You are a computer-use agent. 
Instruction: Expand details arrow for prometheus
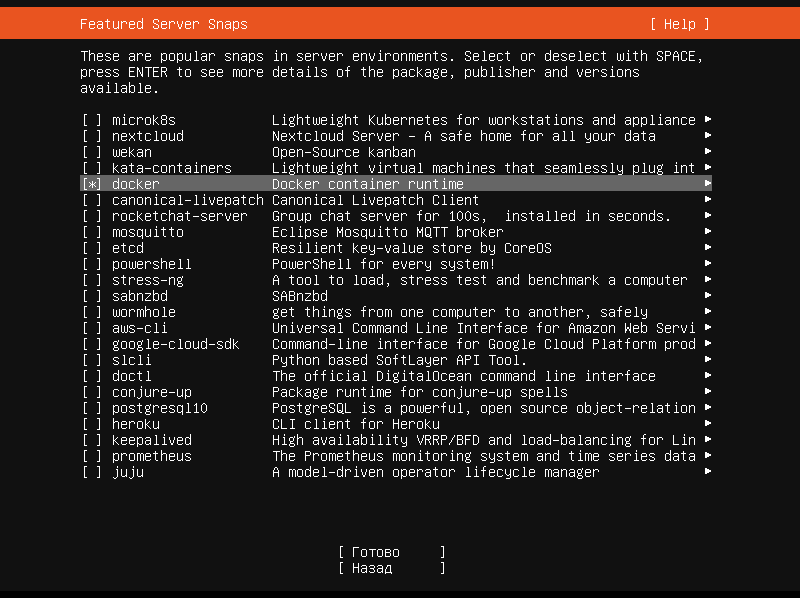click(708, 455)
